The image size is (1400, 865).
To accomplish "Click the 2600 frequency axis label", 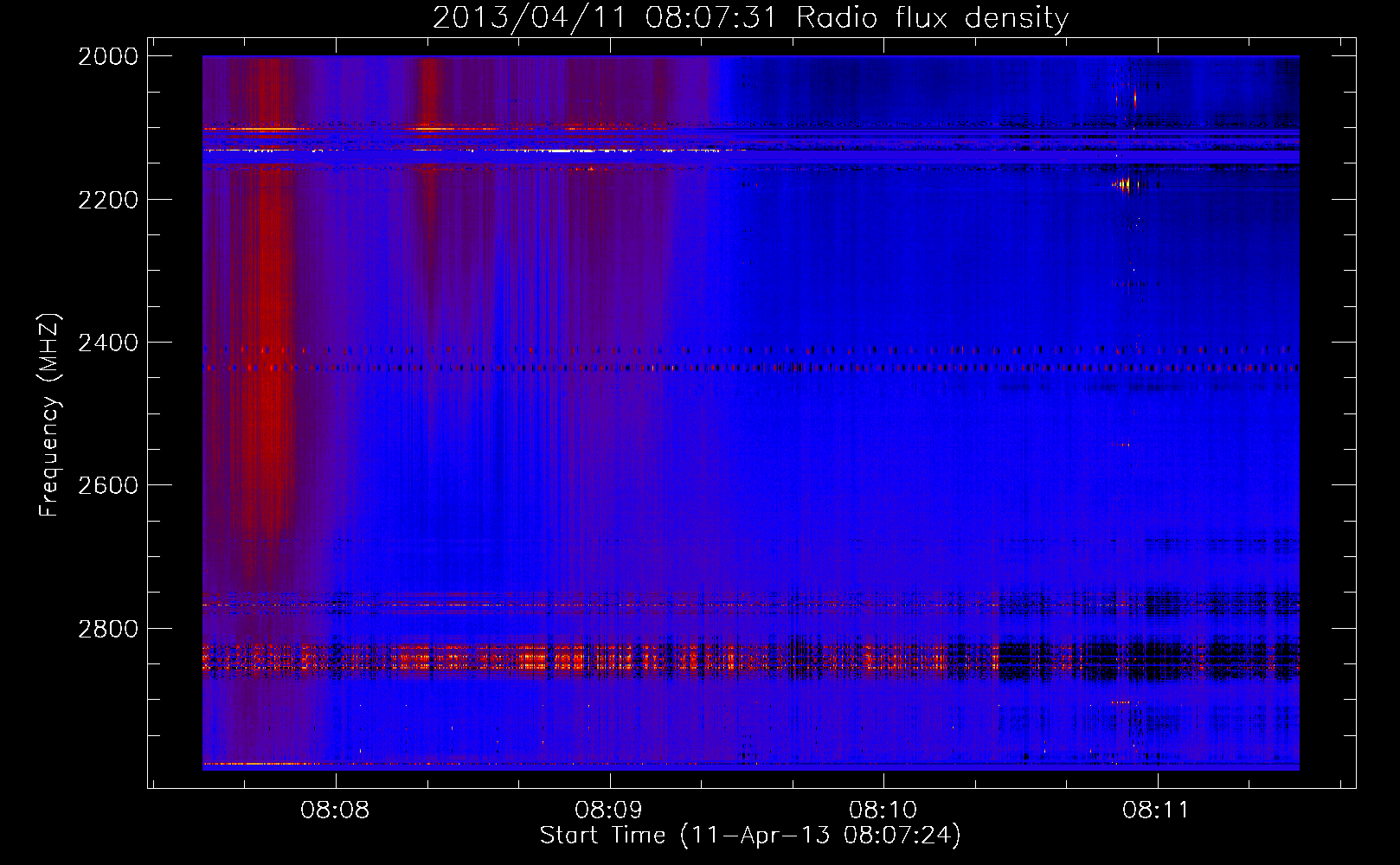I will (108, 485).
